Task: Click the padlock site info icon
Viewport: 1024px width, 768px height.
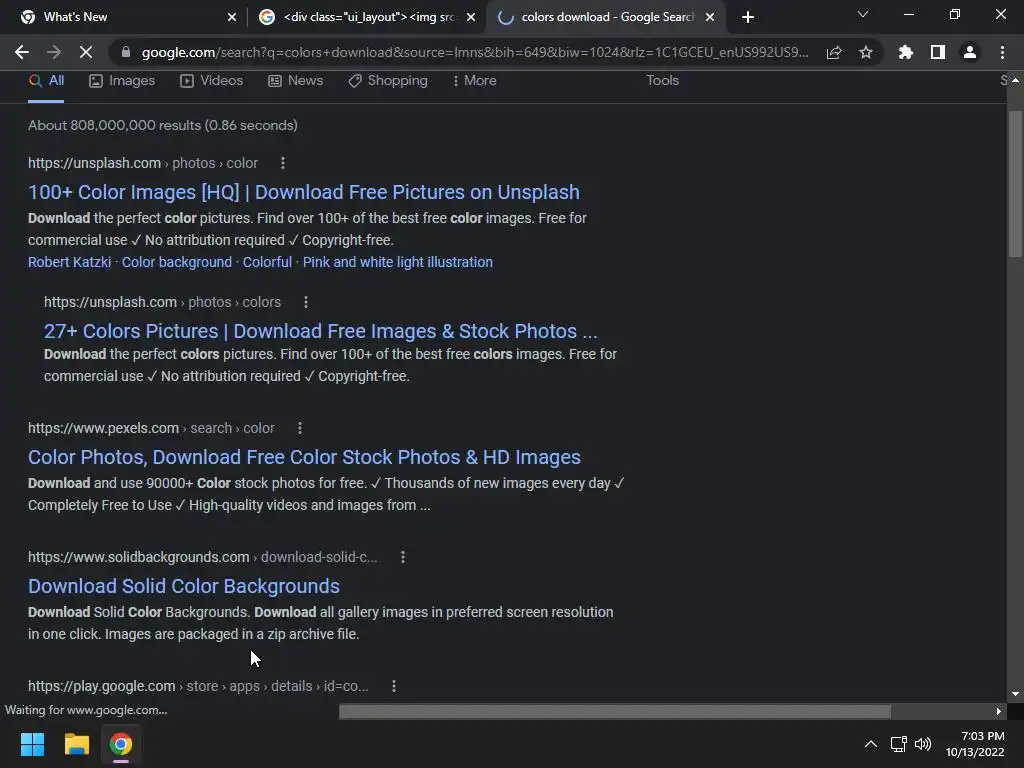Action: (x=126, y=52)
